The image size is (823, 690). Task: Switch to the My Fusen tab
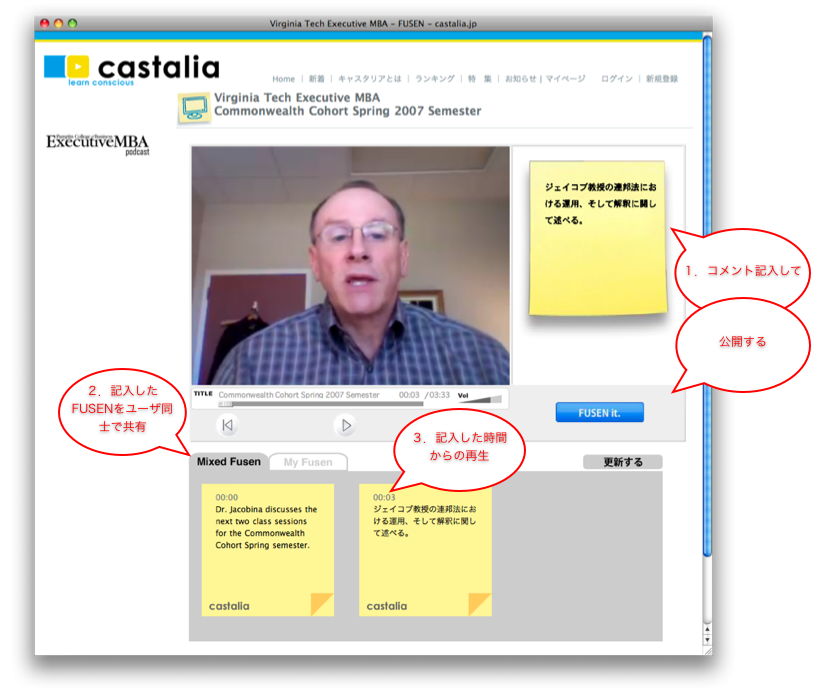308,462
